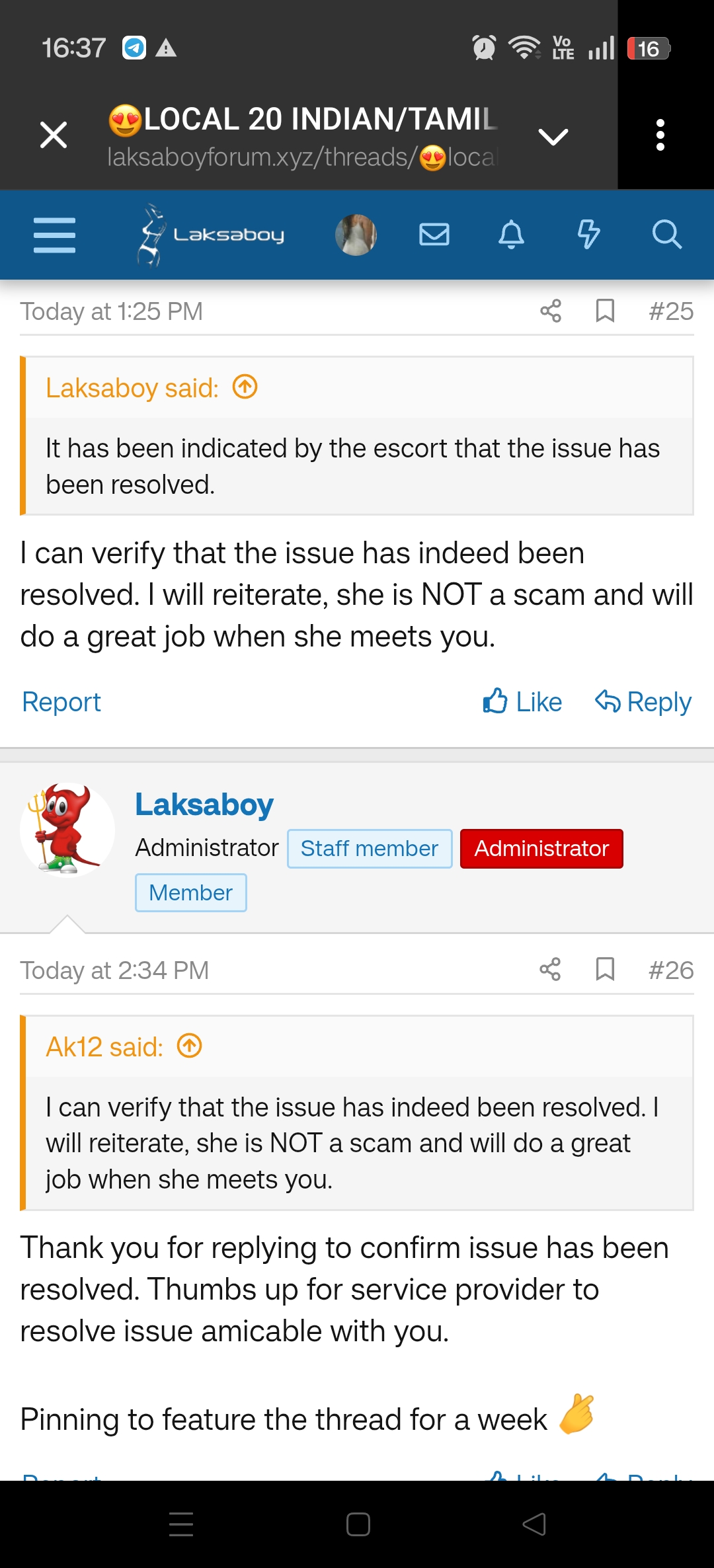Like post #25 by Ak12
Viewport: 714px width, 1568px height.
pyautogui.click(x=522, y=702)
